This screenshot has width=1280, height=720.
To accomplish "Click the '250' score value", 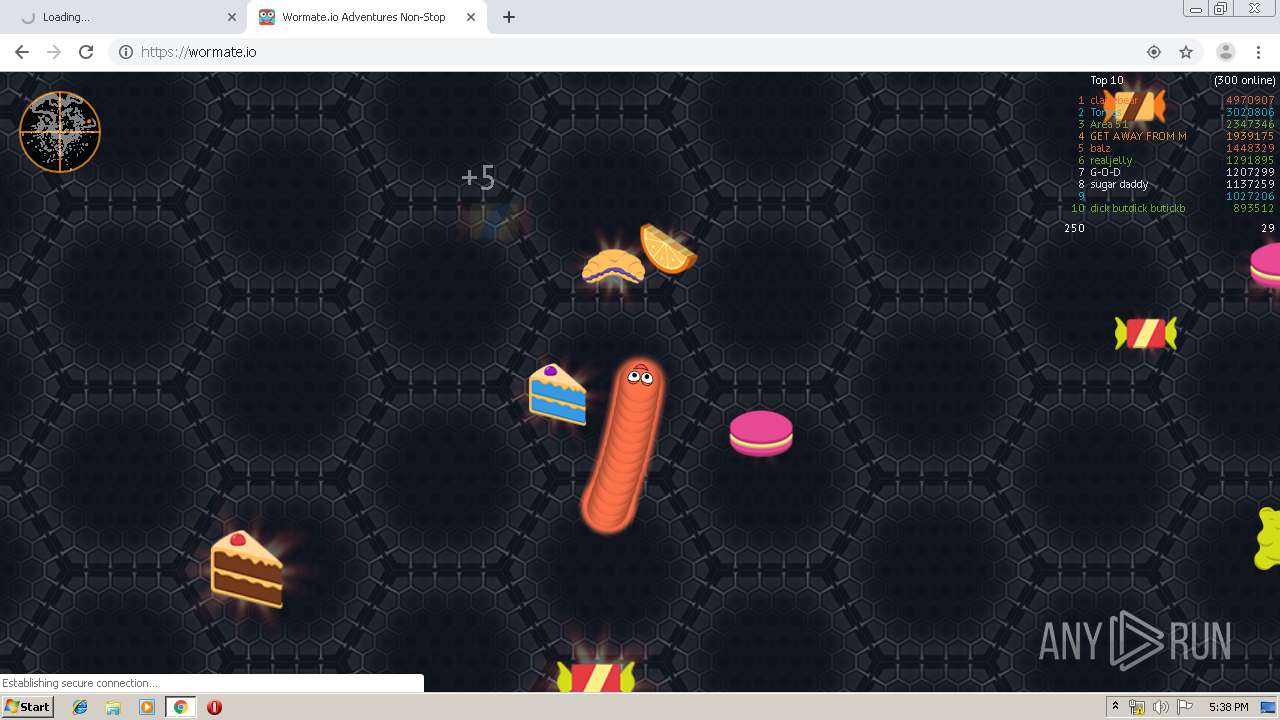I will point(1074,228).
